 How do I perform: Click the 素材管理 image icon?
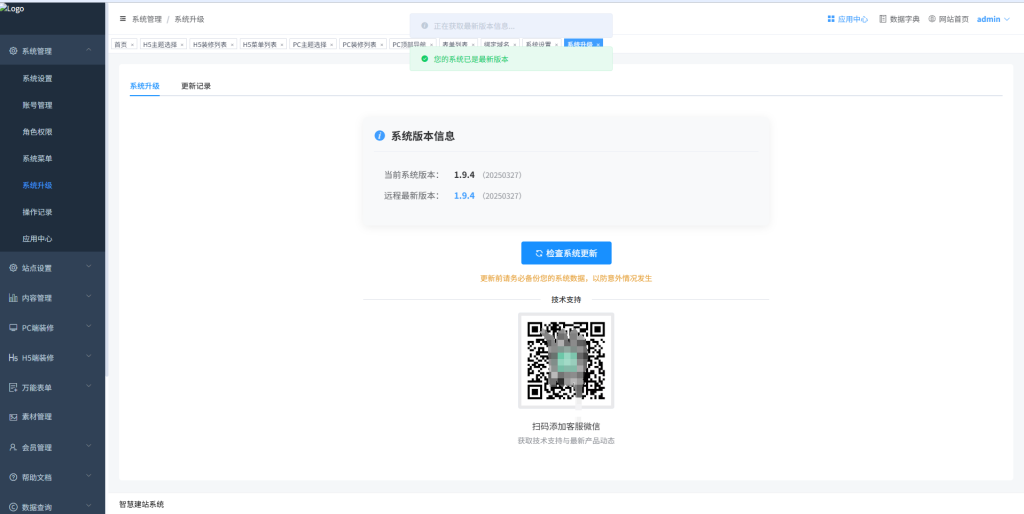13,417
